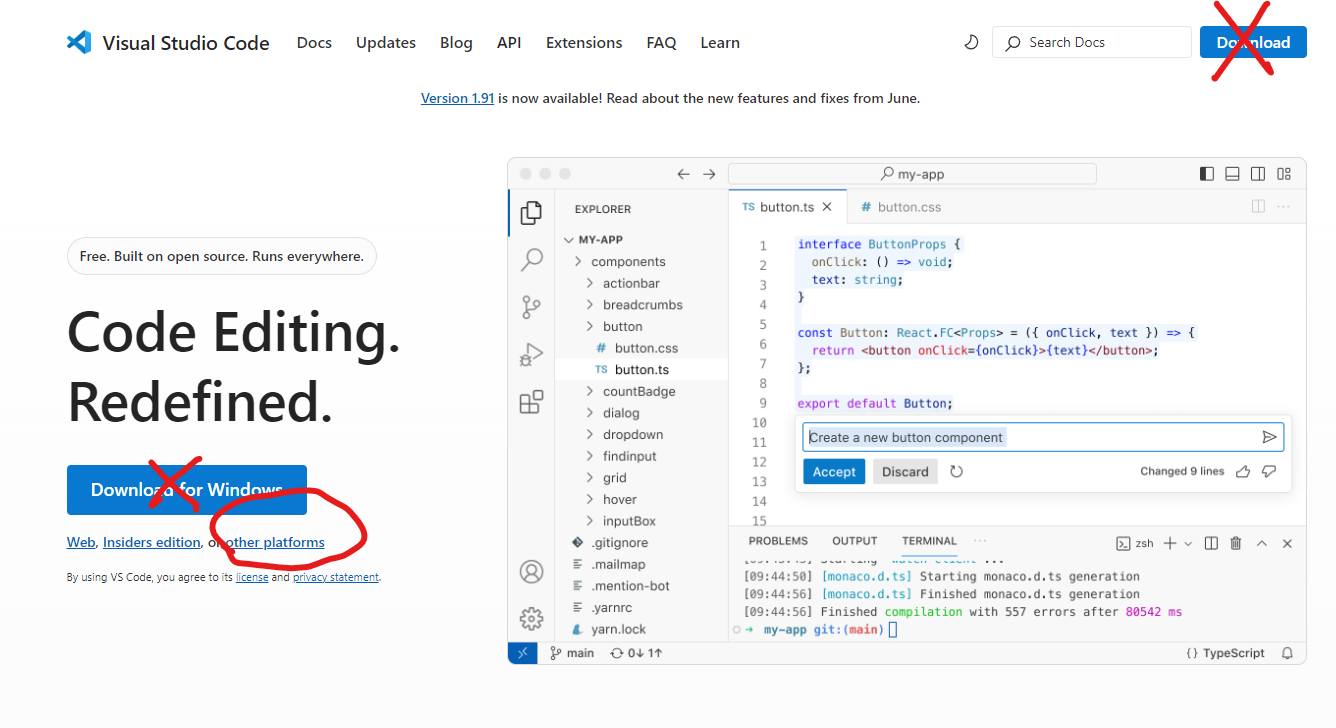Select the TERMINAL panel tab
This screenshot has height=728, width=1336.
point(929,541)
